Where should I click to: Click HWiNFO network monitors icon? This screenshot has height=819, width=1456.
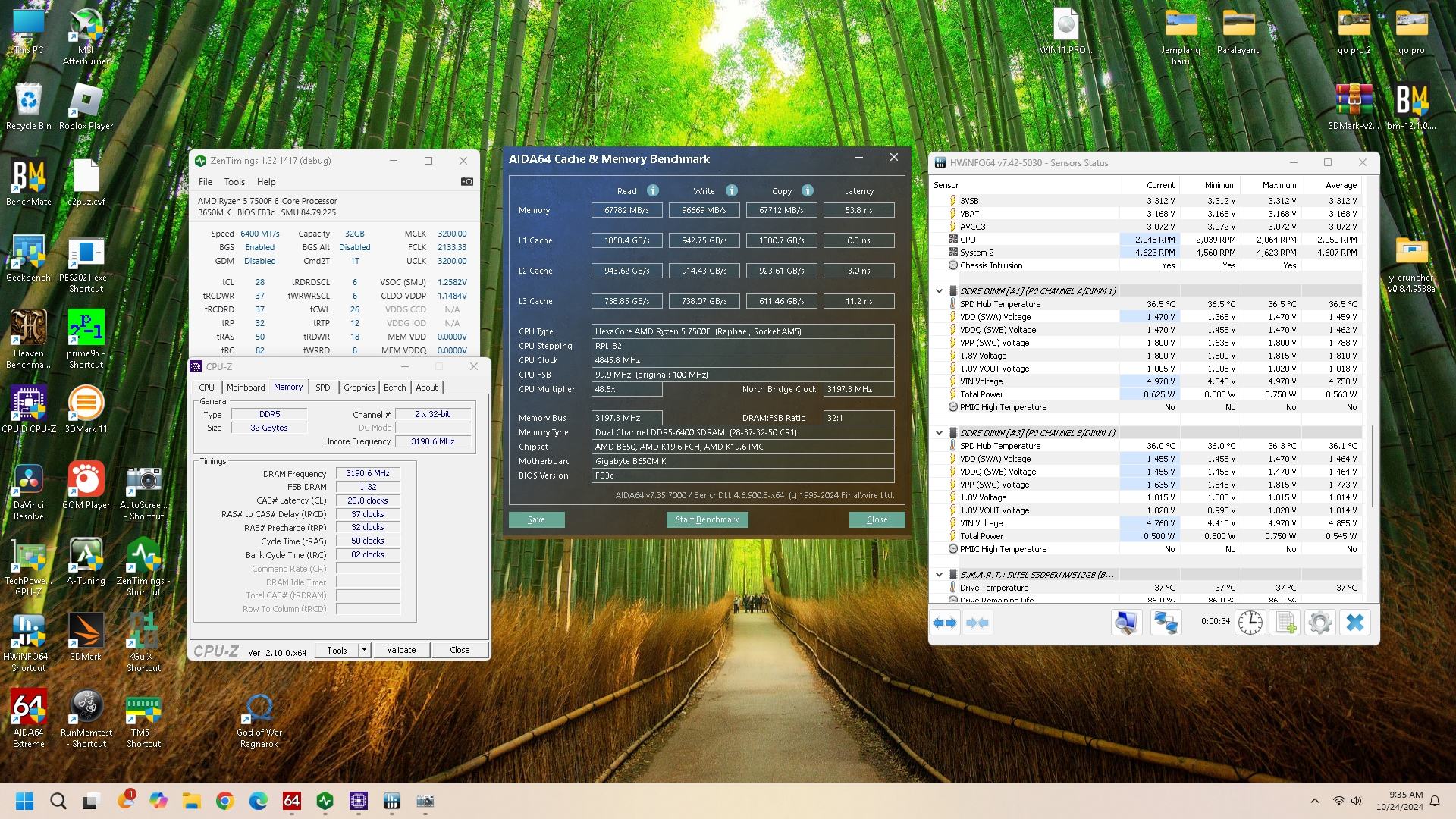click(1165, 623)
